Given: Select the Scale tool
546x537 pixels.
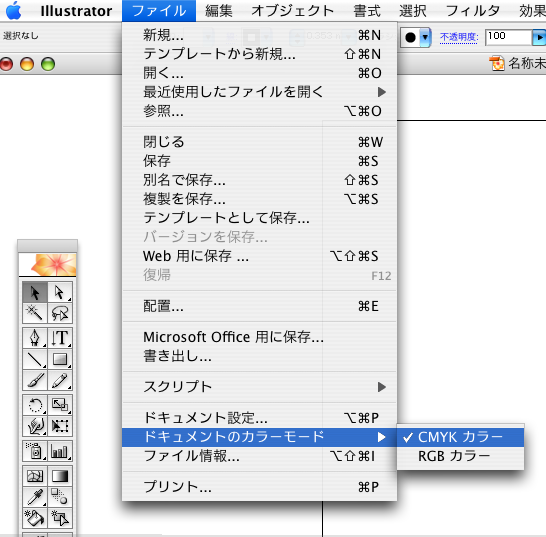Looking at the screenshot, I should click(x=60, y=405).
